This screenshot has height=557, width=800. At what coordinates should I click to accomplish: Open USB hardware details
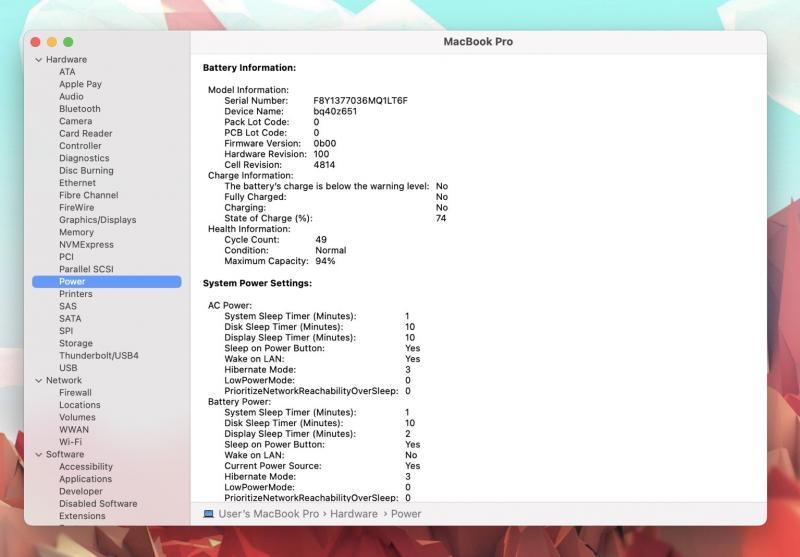point(68,368)
